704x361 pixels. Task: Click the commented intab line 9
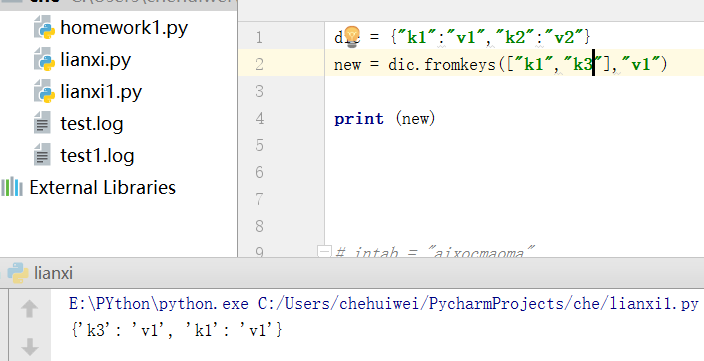point(435,252)
